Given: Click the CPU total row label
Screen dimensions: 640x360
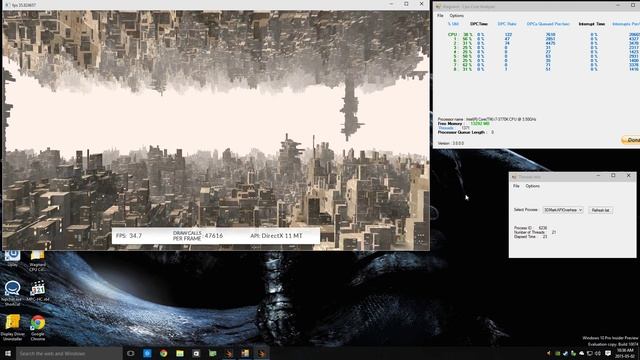Looking at the screenshot, I should point(452,35).
